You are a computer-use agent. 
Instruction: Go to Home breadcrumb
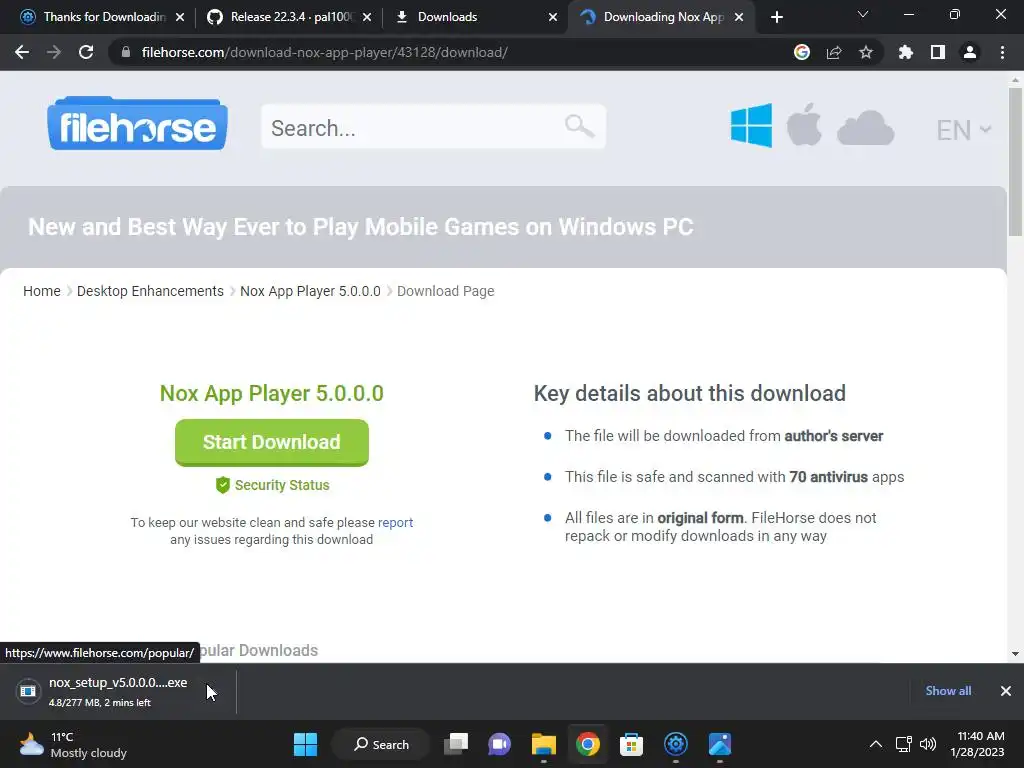(42, 291)
